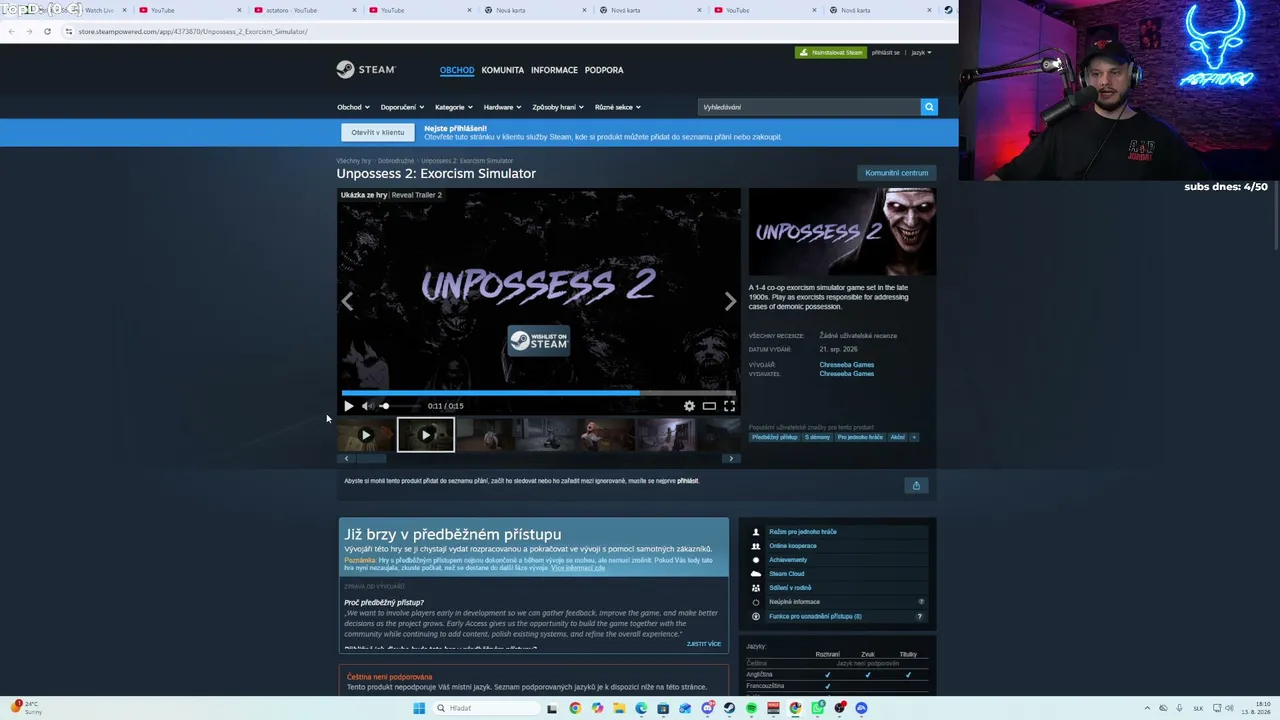
Task: Expand the Způsoby hraní dropdown menu
Action: tap(558, 107)
